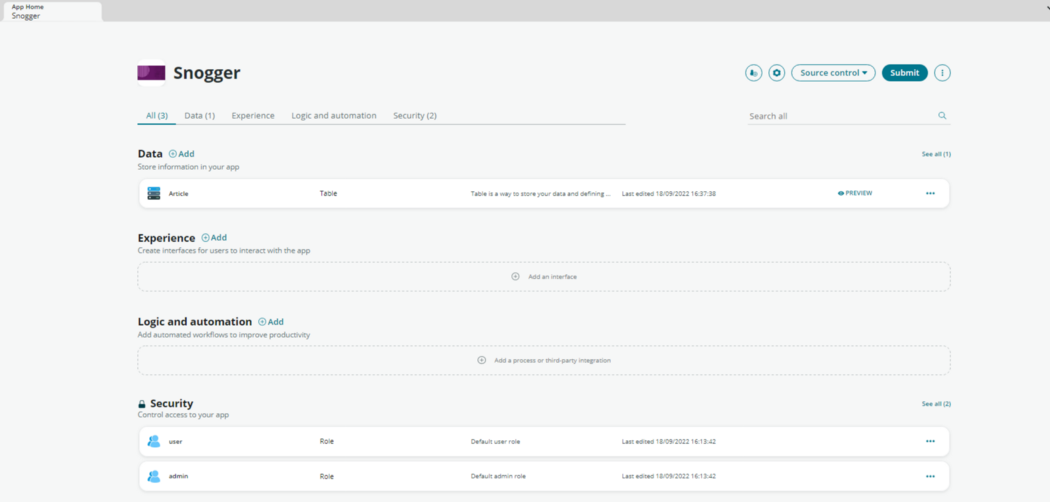Switch to the Data (1) tab
The height and width of the screenshot is (502, 1050).
pyautogui.click(x=200, y=116)
